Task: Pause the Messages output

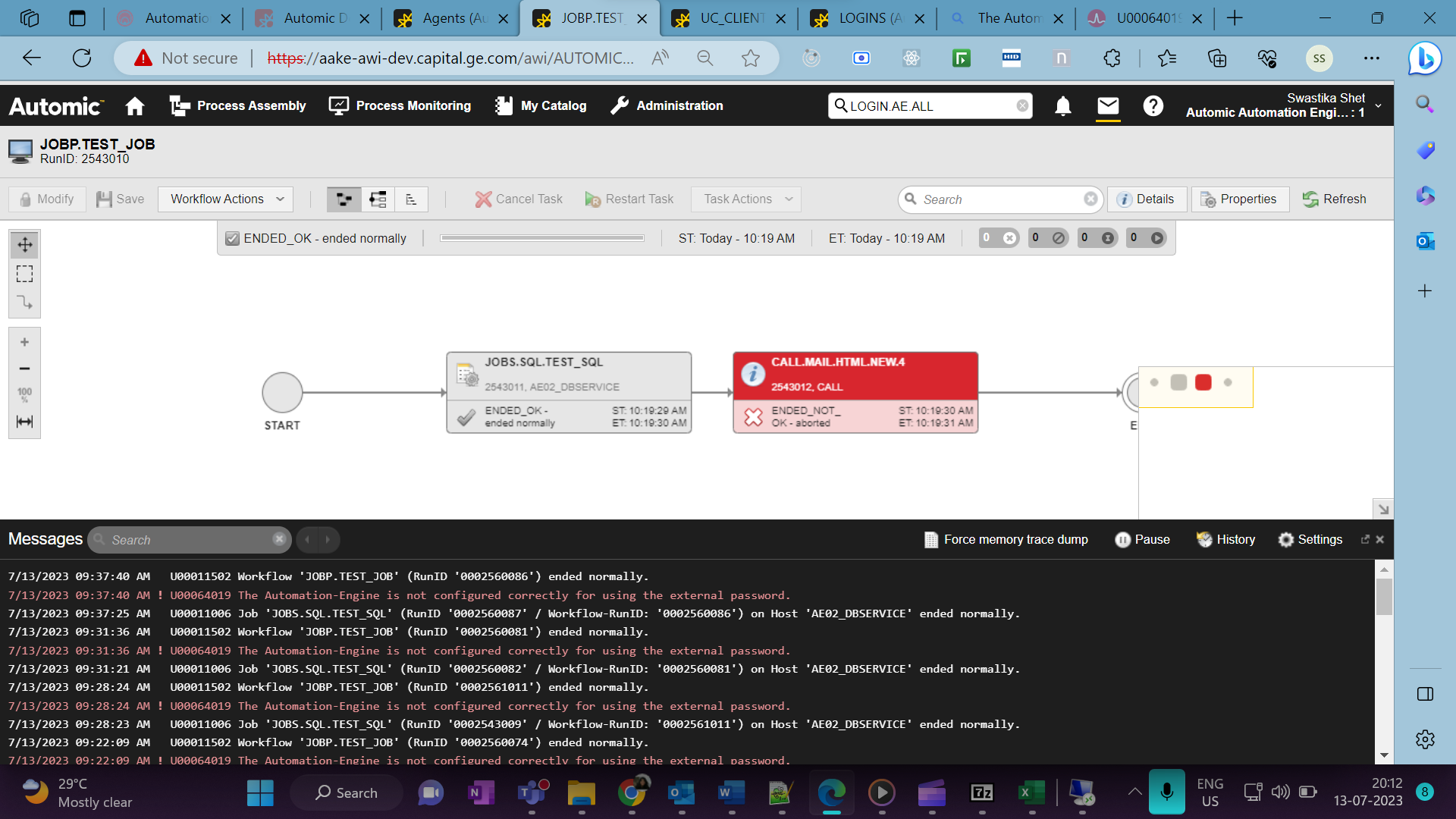Action: coord(1123,539)
